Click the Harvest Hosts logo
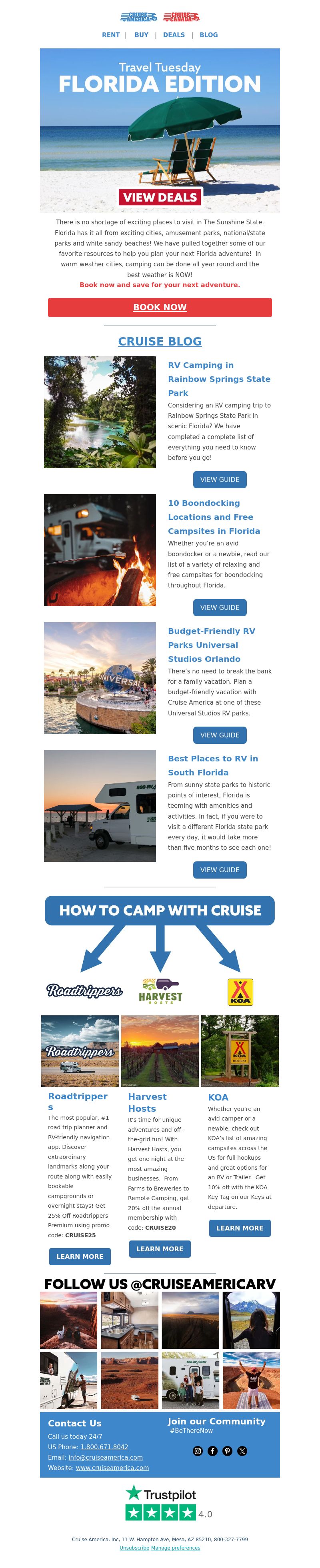The height and width of the screenshot is (1568, 320). 161,991
